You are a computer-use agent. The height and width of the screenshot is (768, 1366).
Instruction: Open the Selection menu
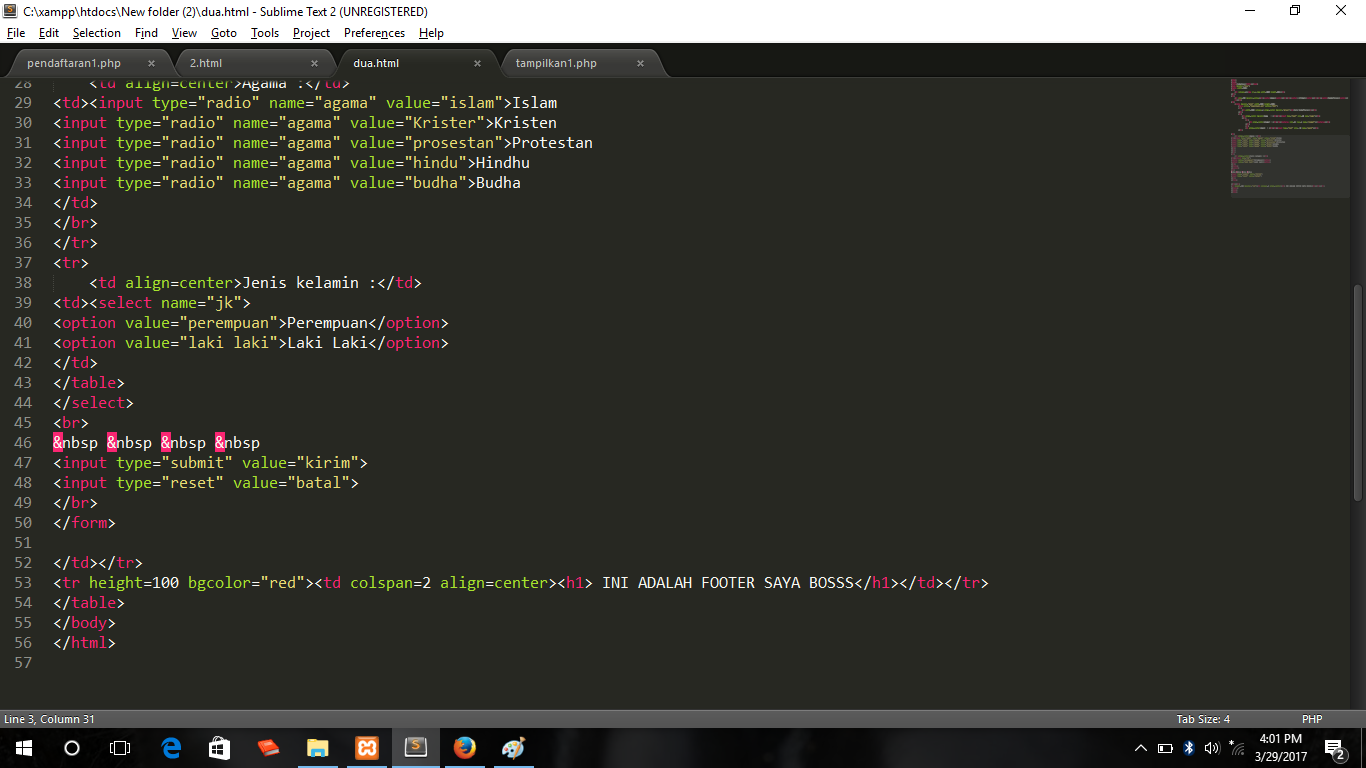96,33
